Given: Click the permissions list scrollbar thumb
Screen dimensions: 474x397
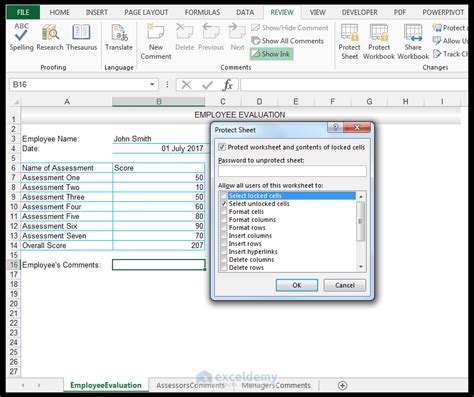Looking at the screenshot, I should coord(361,221).
